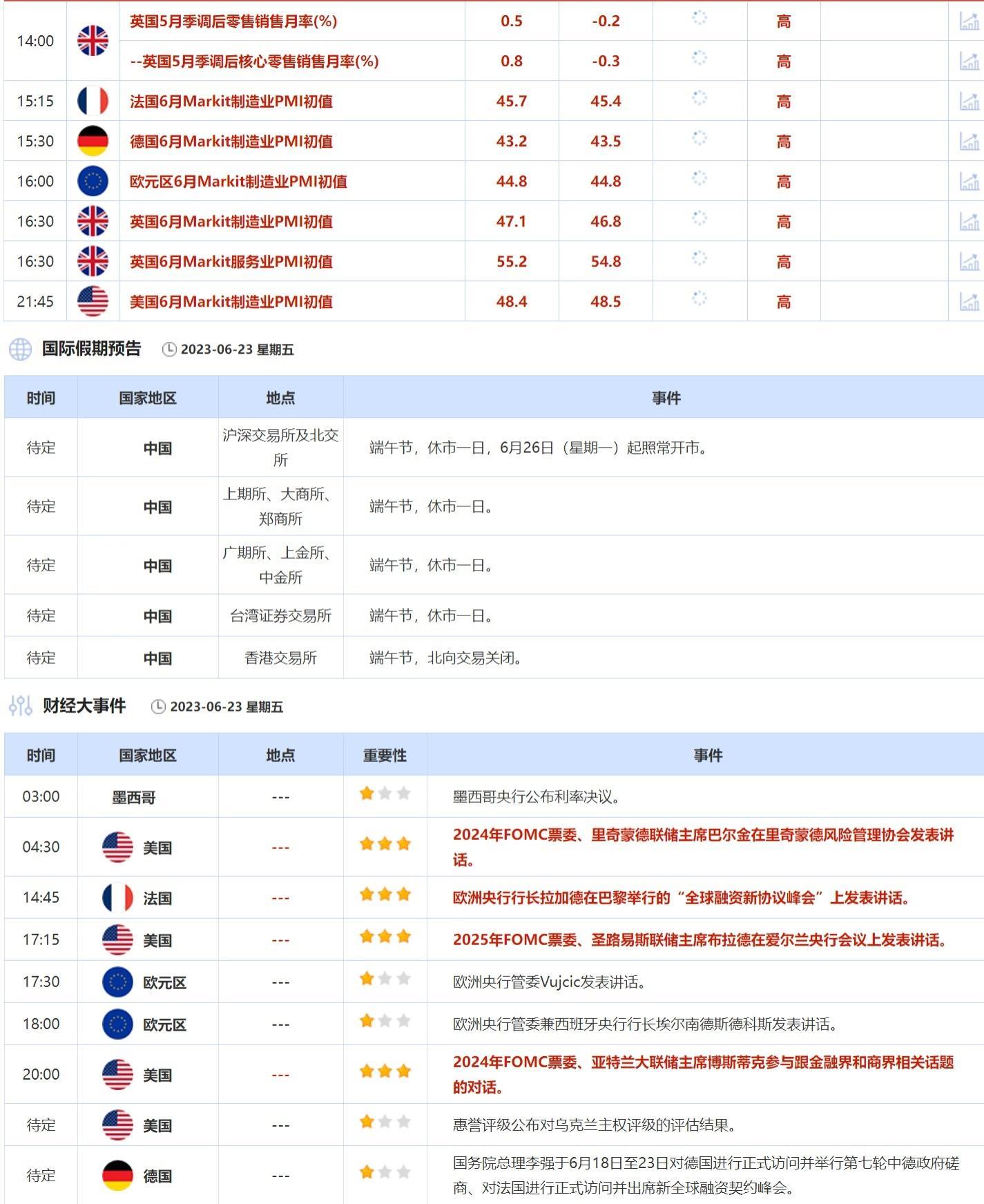Click France flag in the 14:45 event row
The height and width of the screenshot is (1204, 984).
[117, 897]
